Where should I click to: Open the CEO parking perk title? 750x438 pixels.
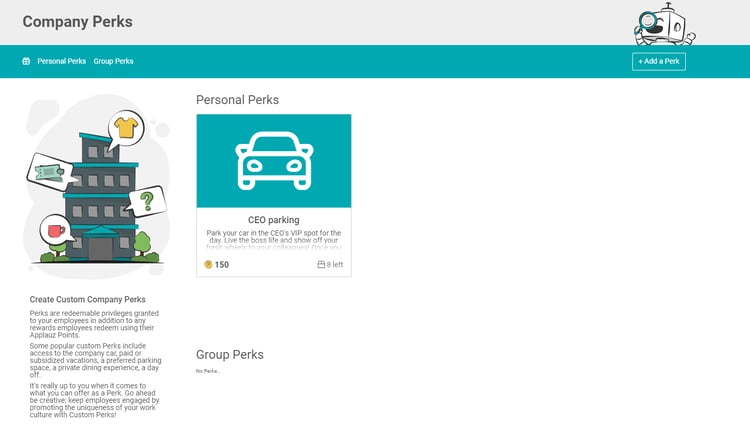click(273, 220)
